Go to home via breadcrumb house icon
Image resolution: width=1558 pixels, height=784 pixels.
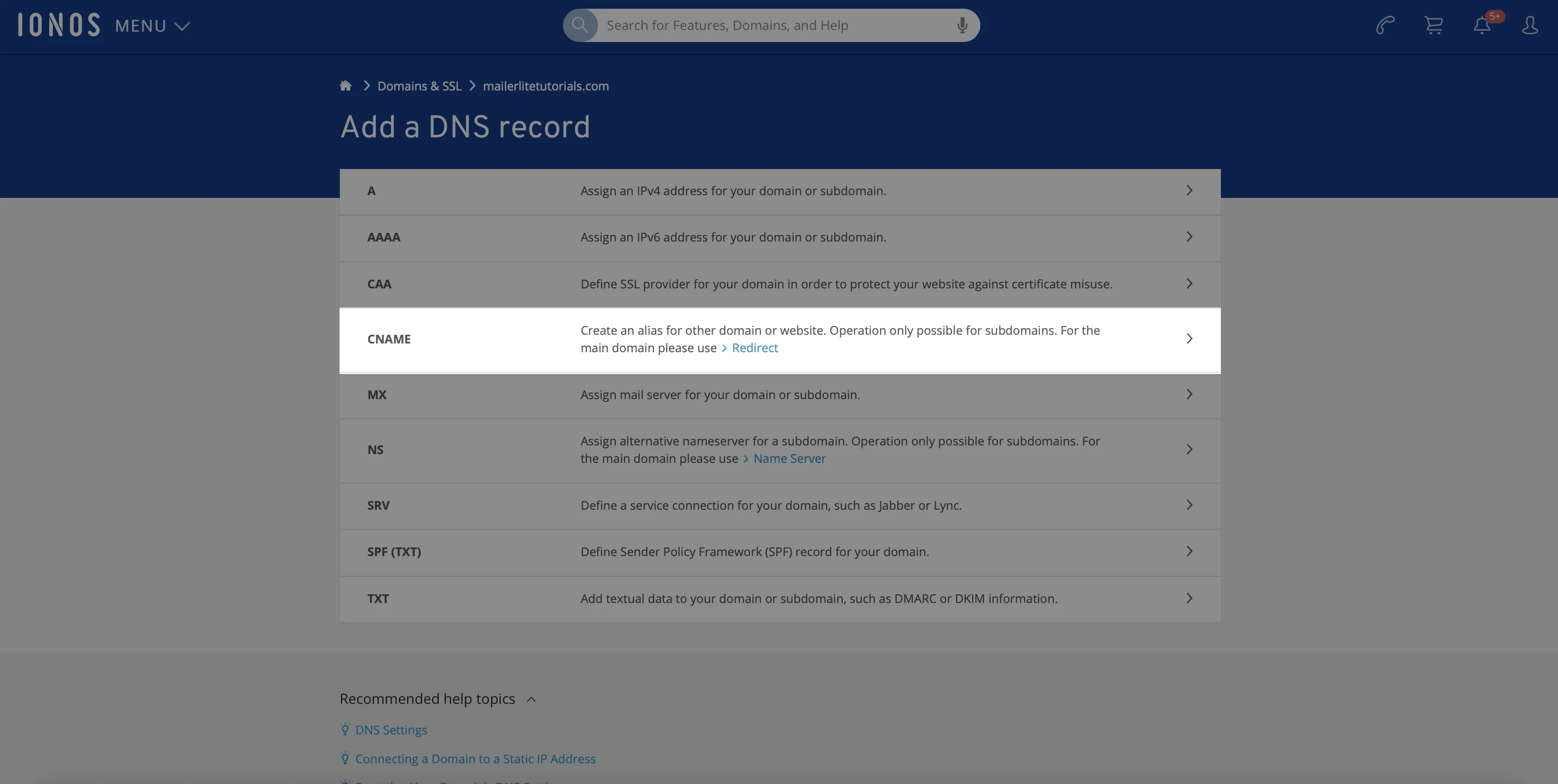(x=345, y=86)
